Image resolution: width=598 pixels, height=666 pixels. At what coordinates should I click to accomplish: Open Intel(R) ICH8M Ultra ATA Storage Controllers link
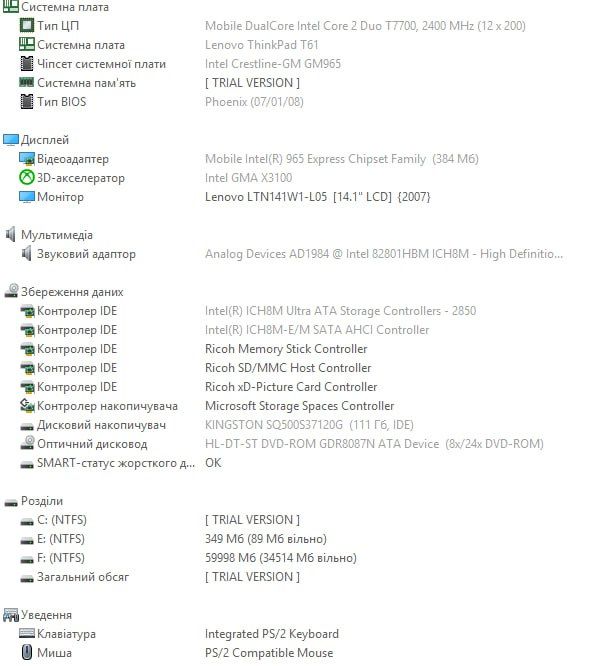[340, 311]
